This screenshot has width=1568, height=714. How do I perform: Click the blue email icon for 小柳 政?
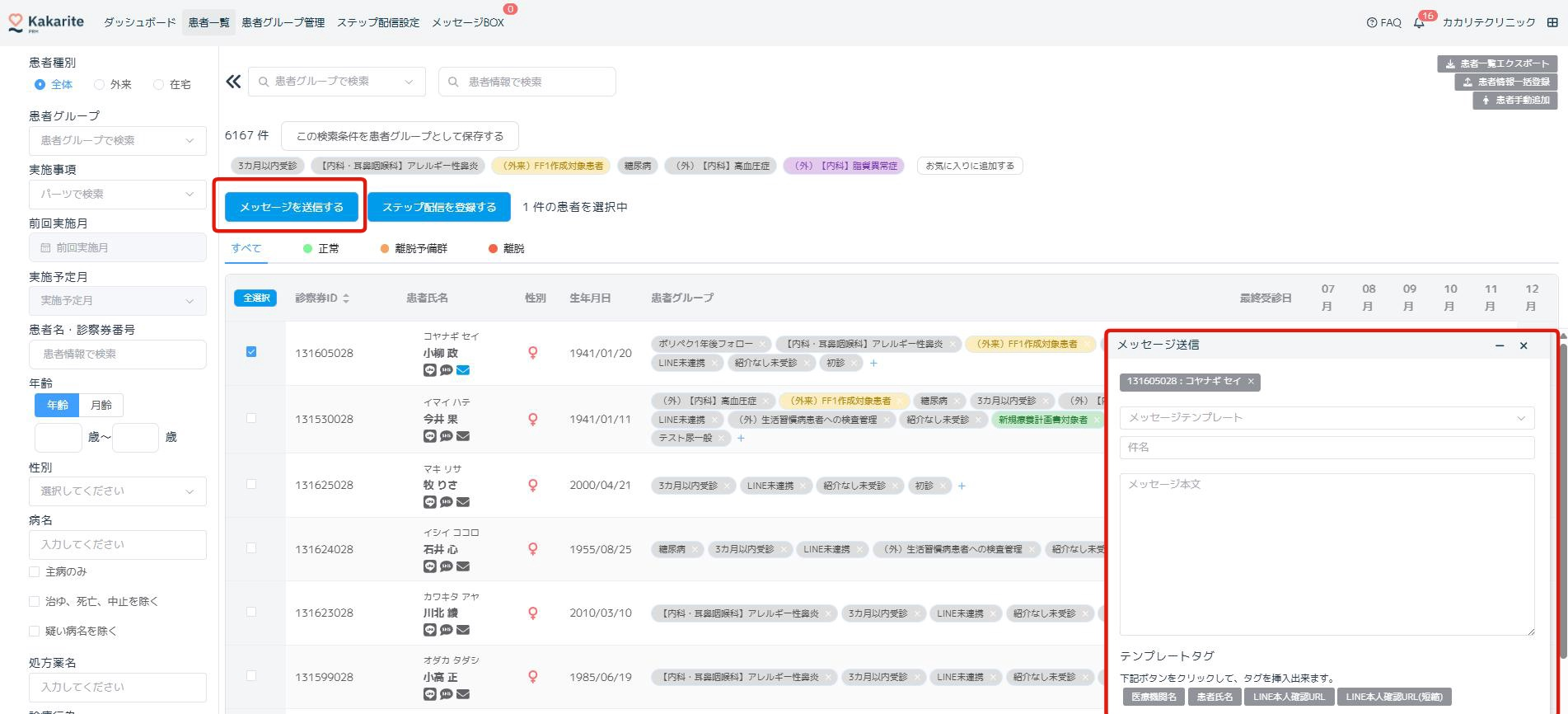(x=463, y=370)
